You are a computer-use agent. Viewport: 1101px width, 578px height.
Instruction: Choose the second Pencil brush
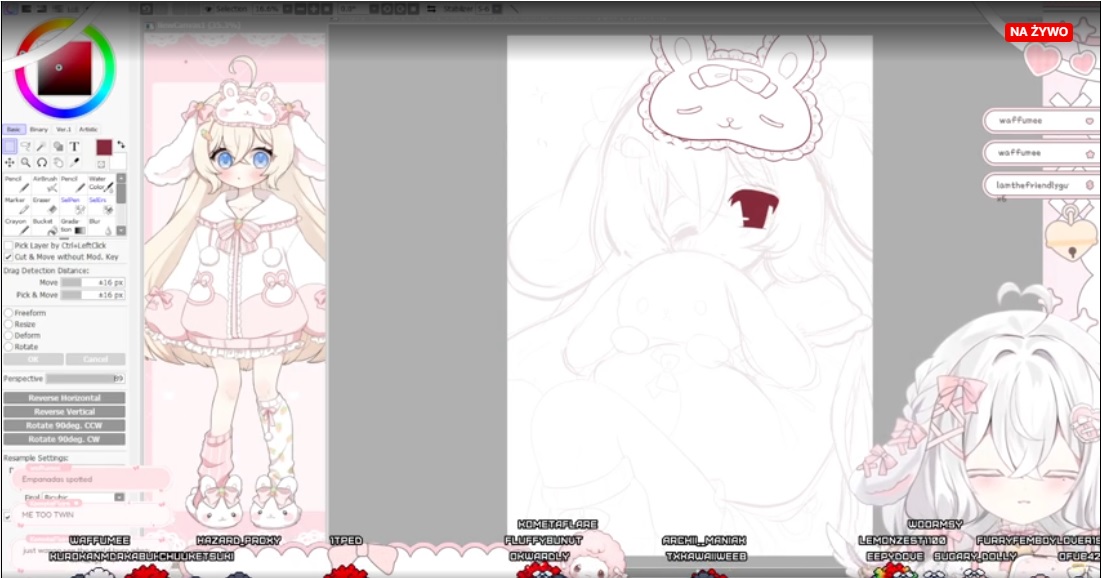pyautogui.click(x=72, y=184)
